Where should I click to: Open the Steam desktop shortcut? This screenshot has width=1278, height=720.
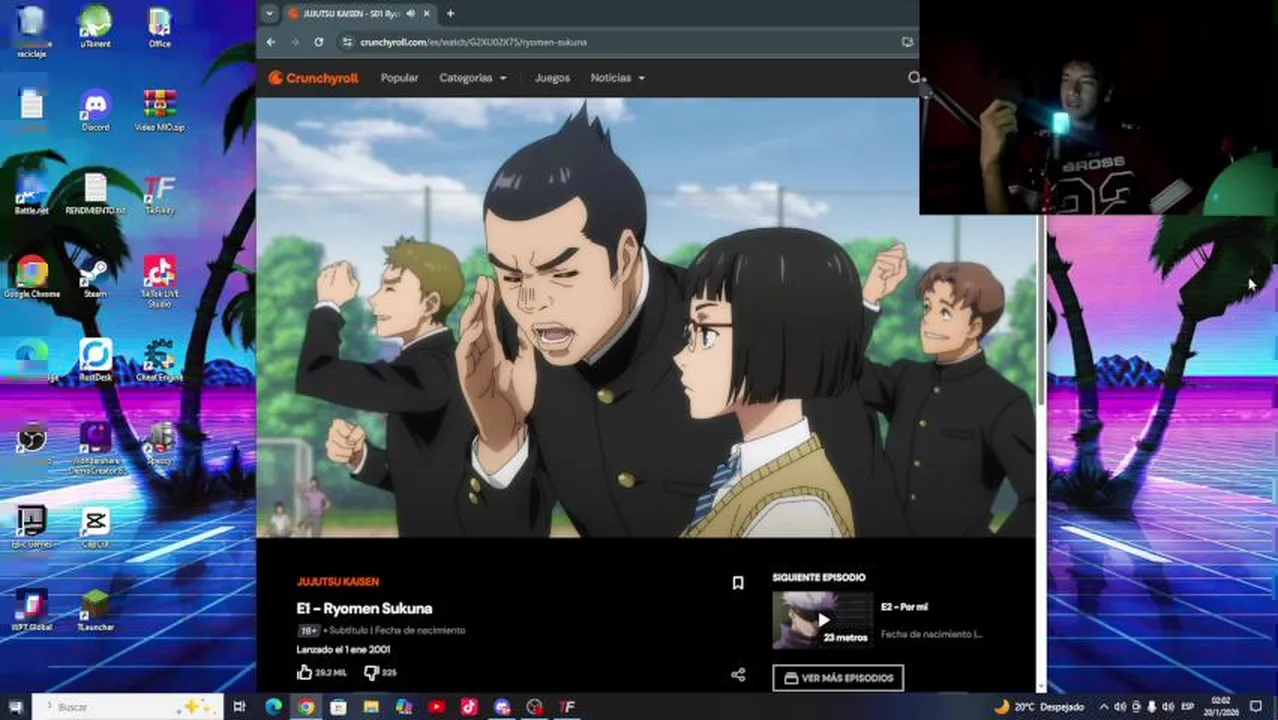(96, 277)
